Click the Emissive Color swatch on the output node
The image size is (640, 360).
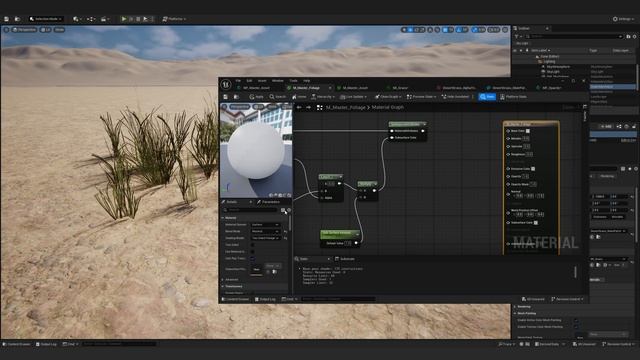533,169
